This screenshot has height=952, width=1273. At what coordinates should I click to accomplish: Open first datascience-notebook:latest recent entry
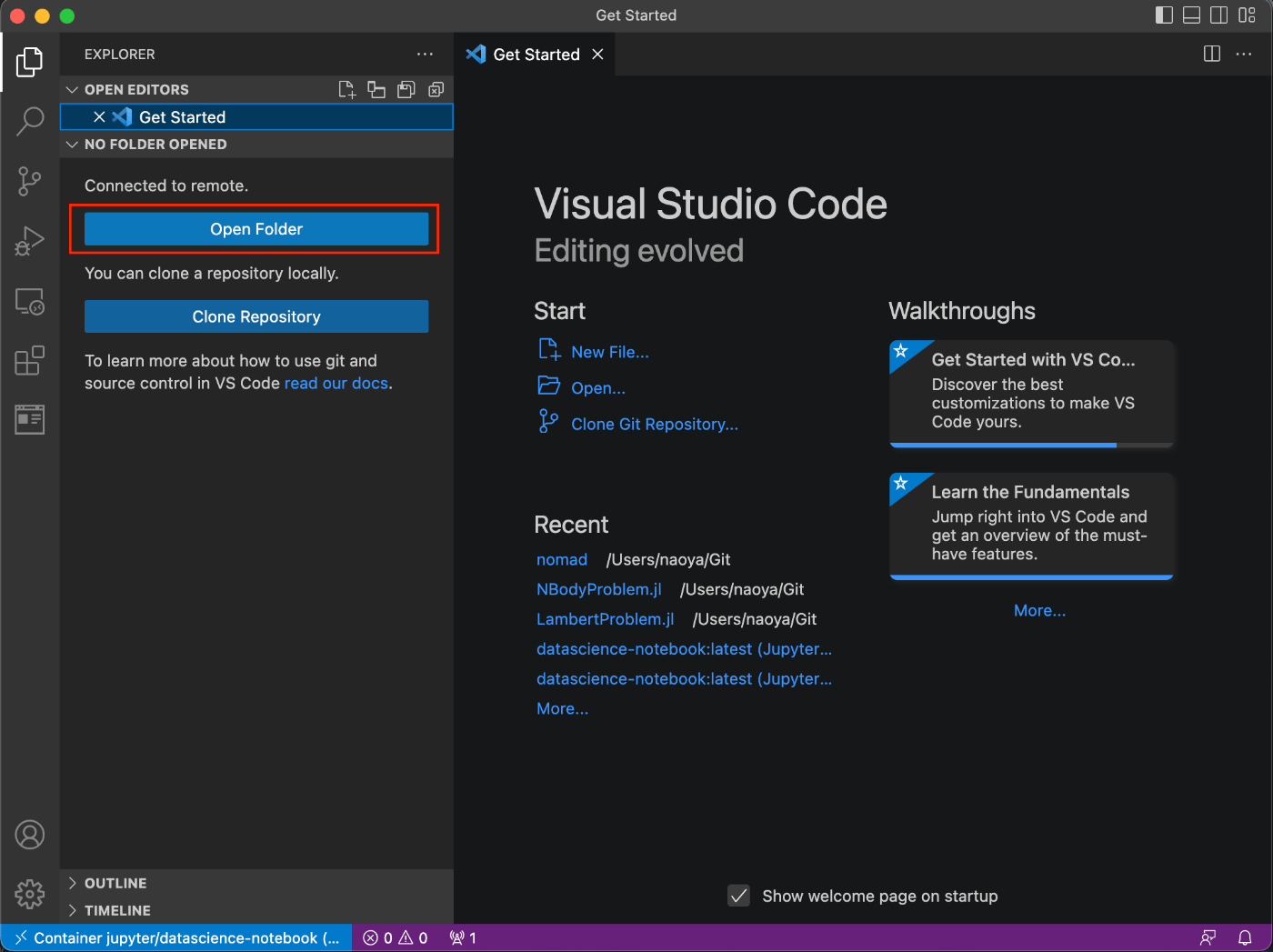684,648
